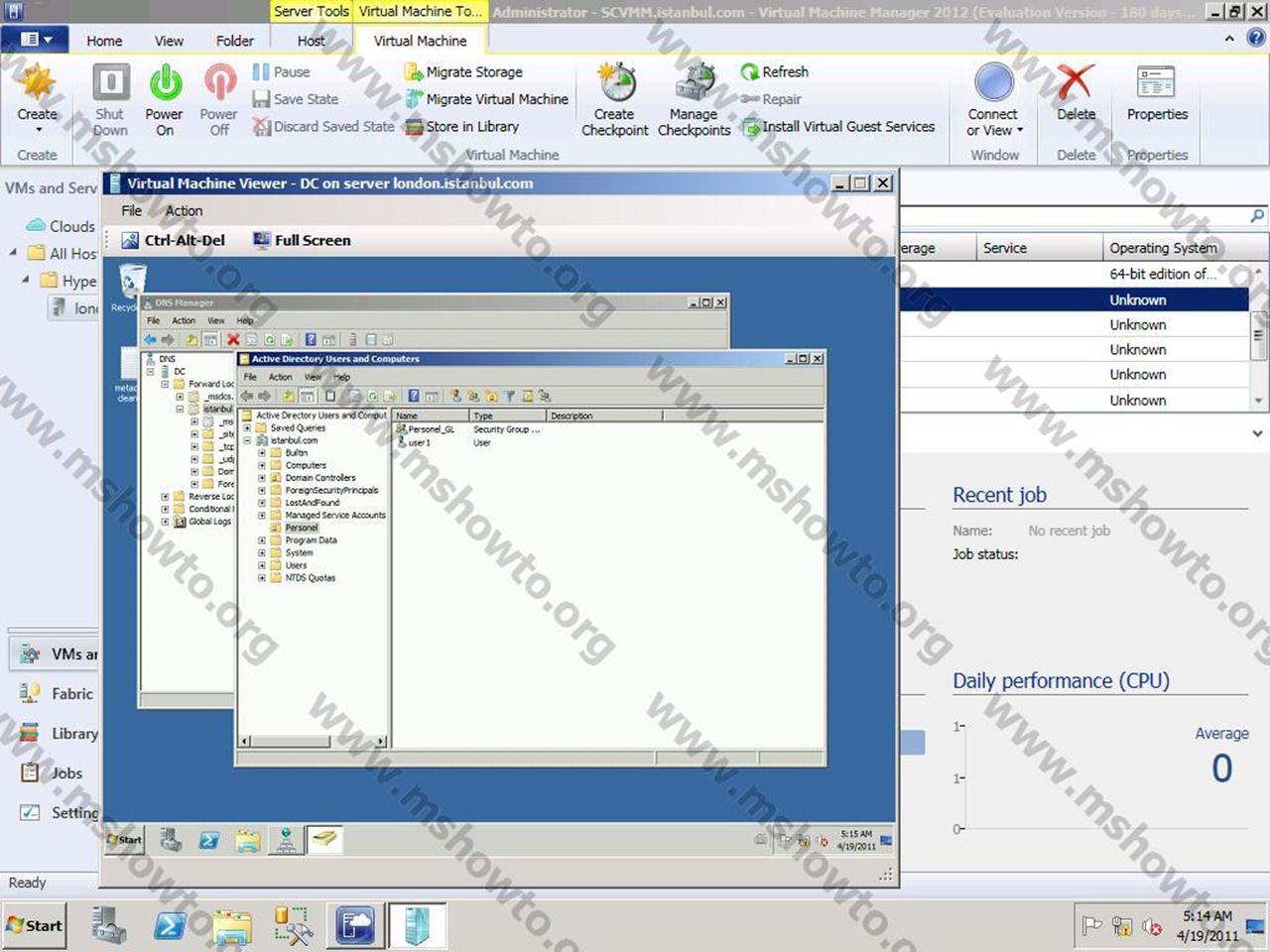Collapse the ribbon with the arrow
This screenshot has width=1270, height=952.
point(1229,39)
